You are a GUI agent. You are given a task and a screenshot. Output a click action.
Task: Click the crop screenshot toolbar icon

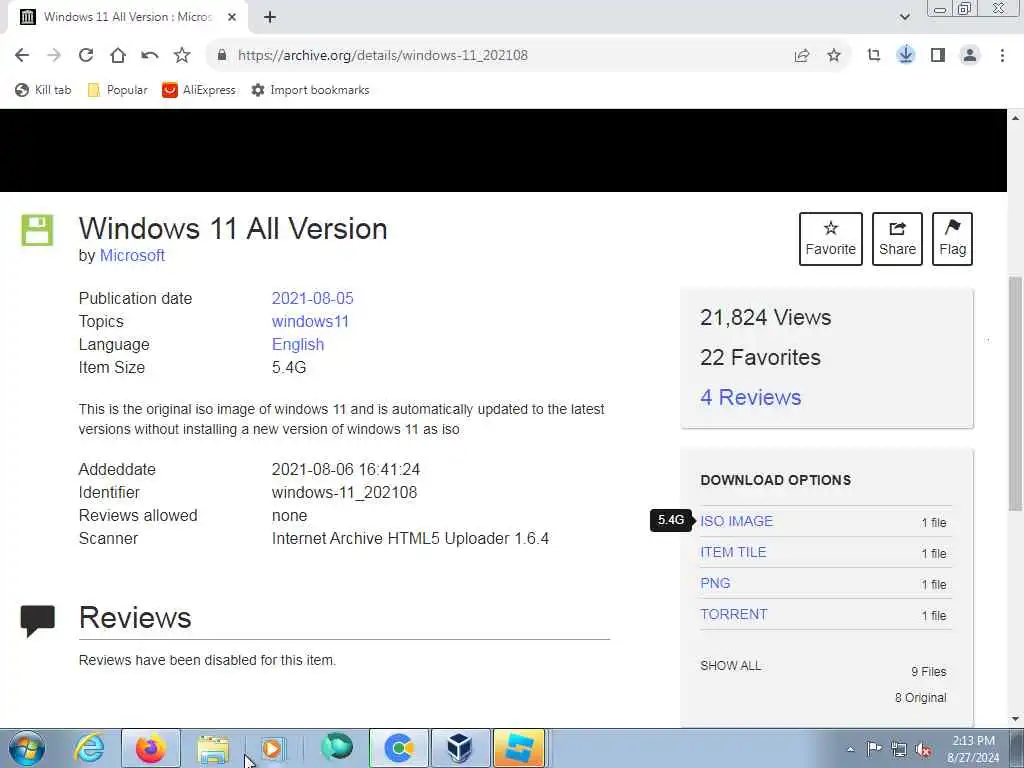click(x=874, y=56)
